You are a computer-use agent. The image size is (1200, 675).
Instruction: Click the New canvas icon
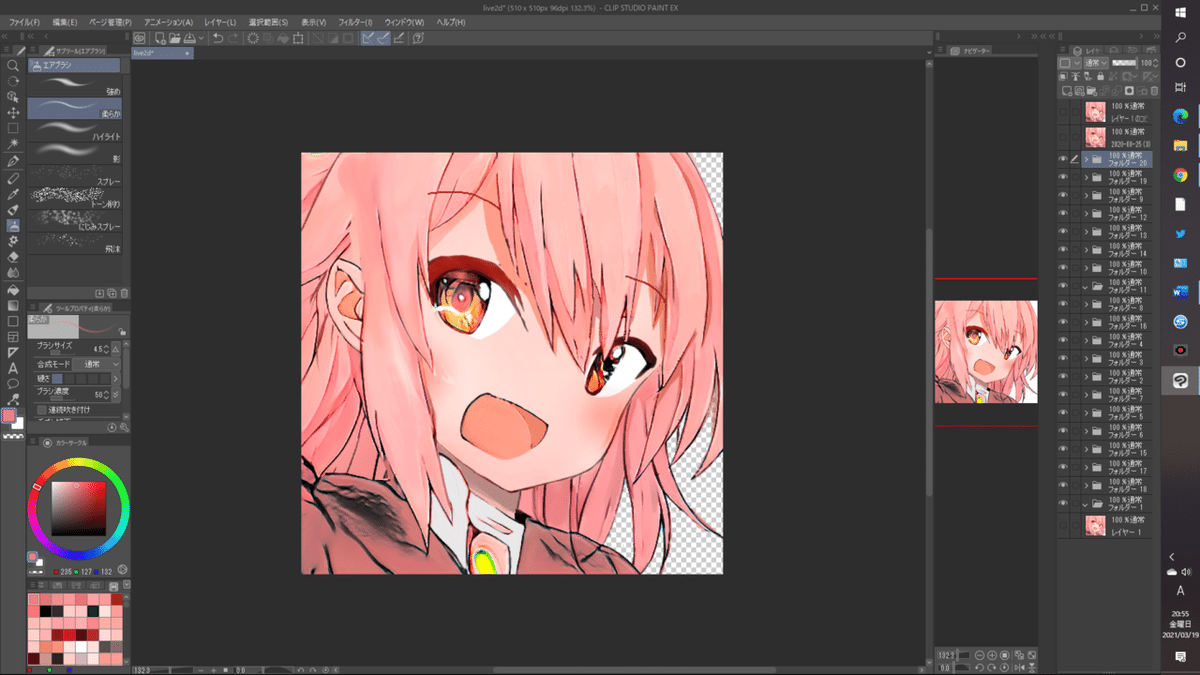click(160, 38)
